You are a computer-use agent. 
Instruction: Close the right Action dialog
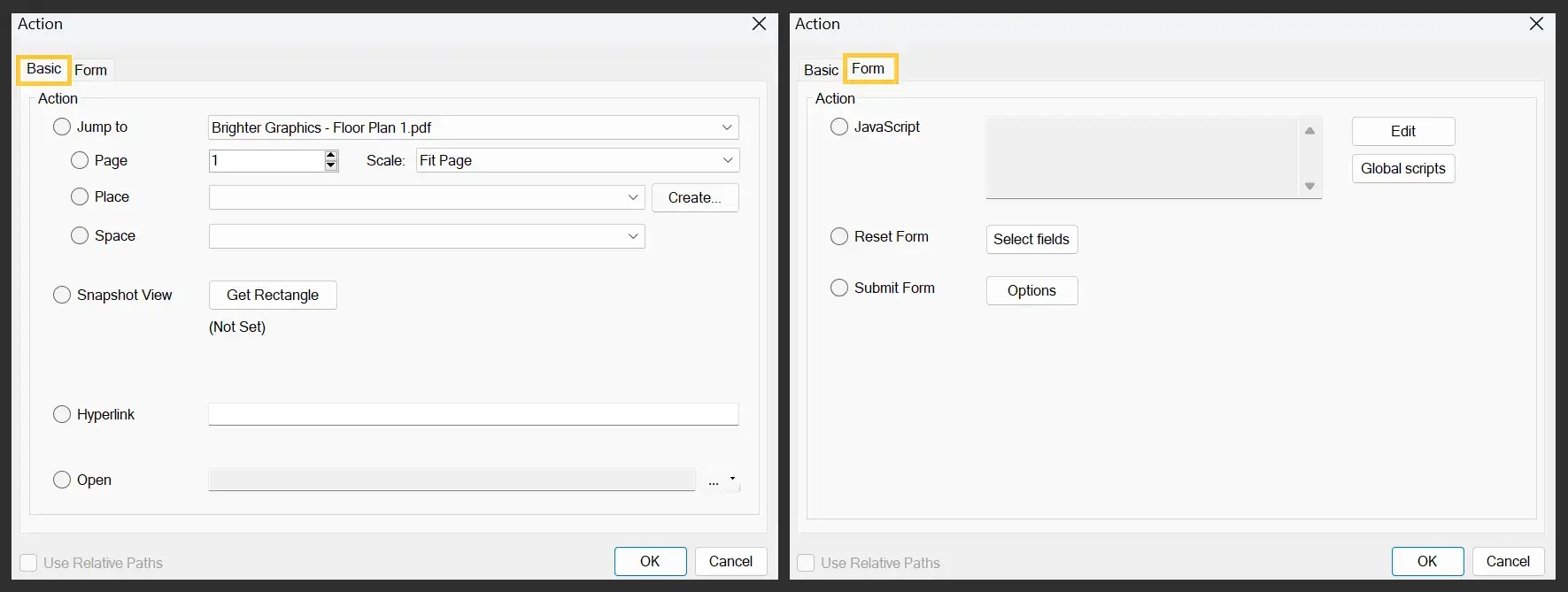point(1536,24)
